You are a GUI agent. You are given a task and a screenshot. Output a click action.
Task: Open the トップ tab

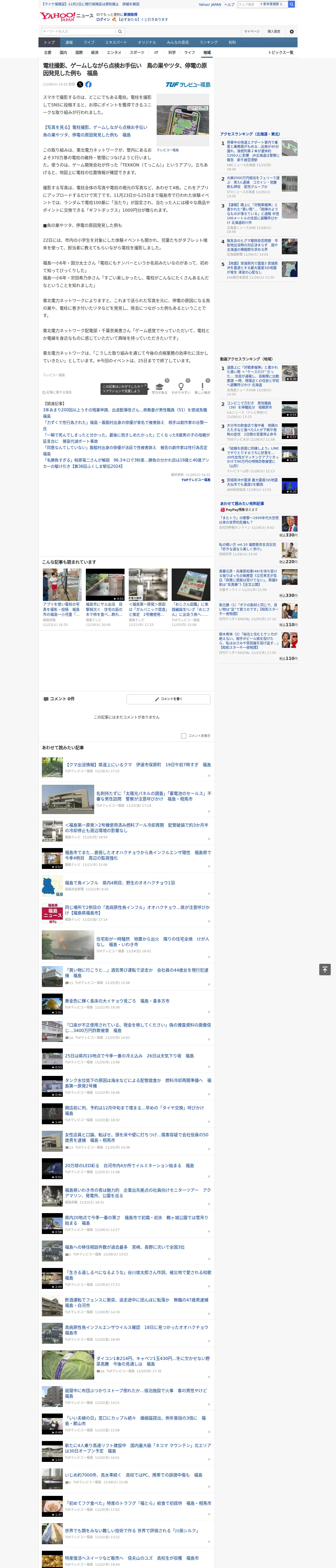click(49, 42)
